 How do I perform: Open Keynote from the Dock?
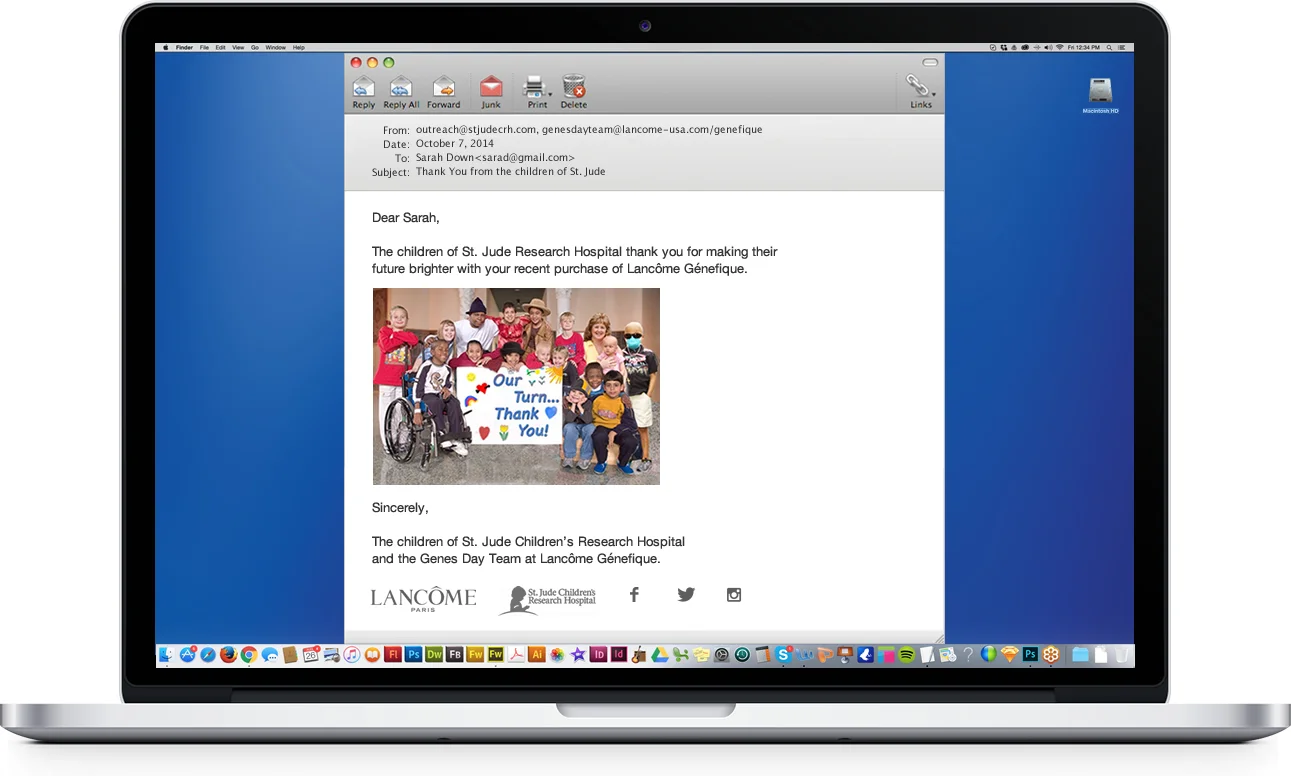845,654
